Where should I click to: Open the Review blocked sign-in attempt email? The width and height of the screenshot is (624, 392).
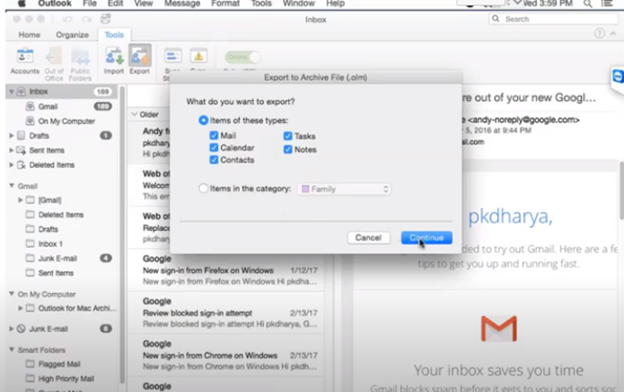226,312
